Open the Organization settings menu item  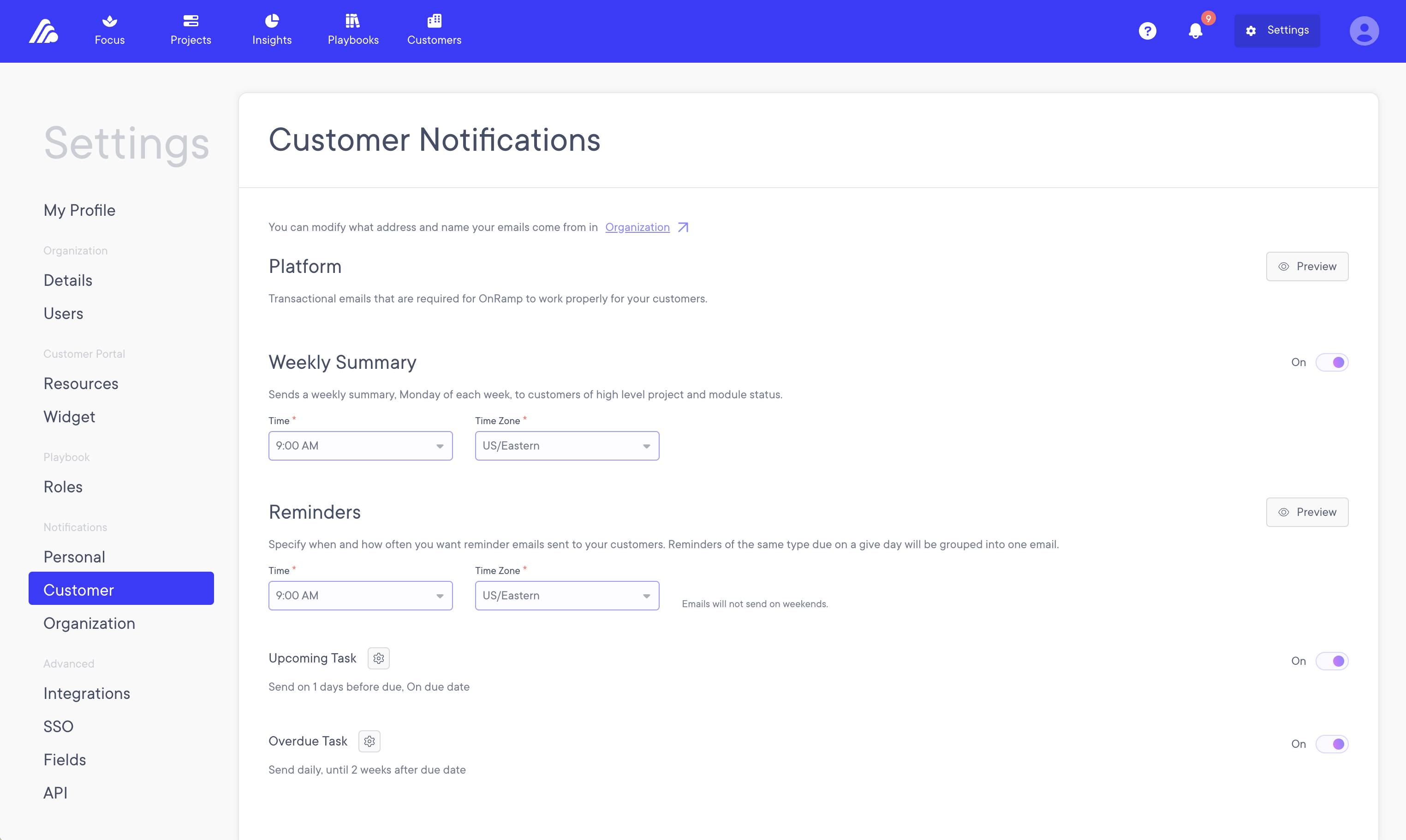tap(89, 622)
